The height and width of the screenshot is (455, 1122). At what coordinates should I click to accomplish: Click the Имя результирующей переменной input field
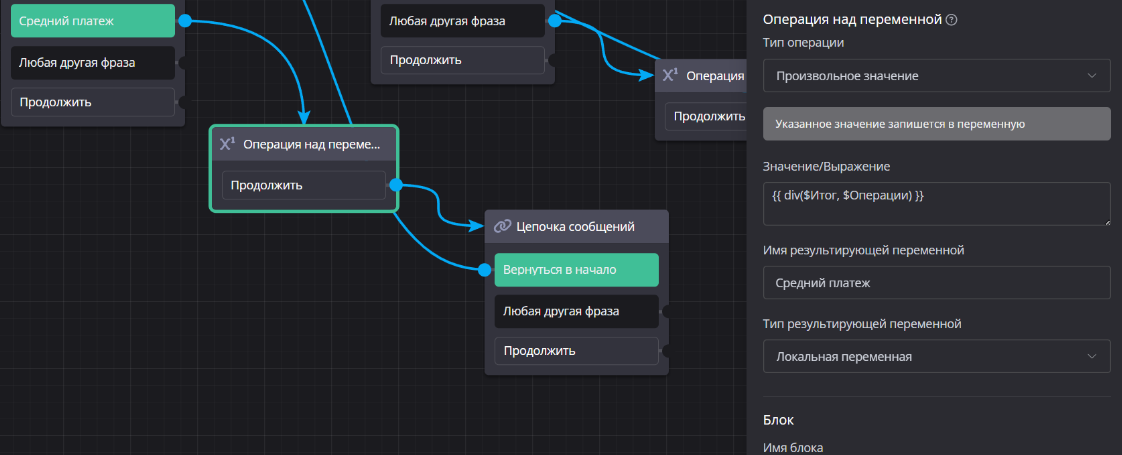coord(935,283)
